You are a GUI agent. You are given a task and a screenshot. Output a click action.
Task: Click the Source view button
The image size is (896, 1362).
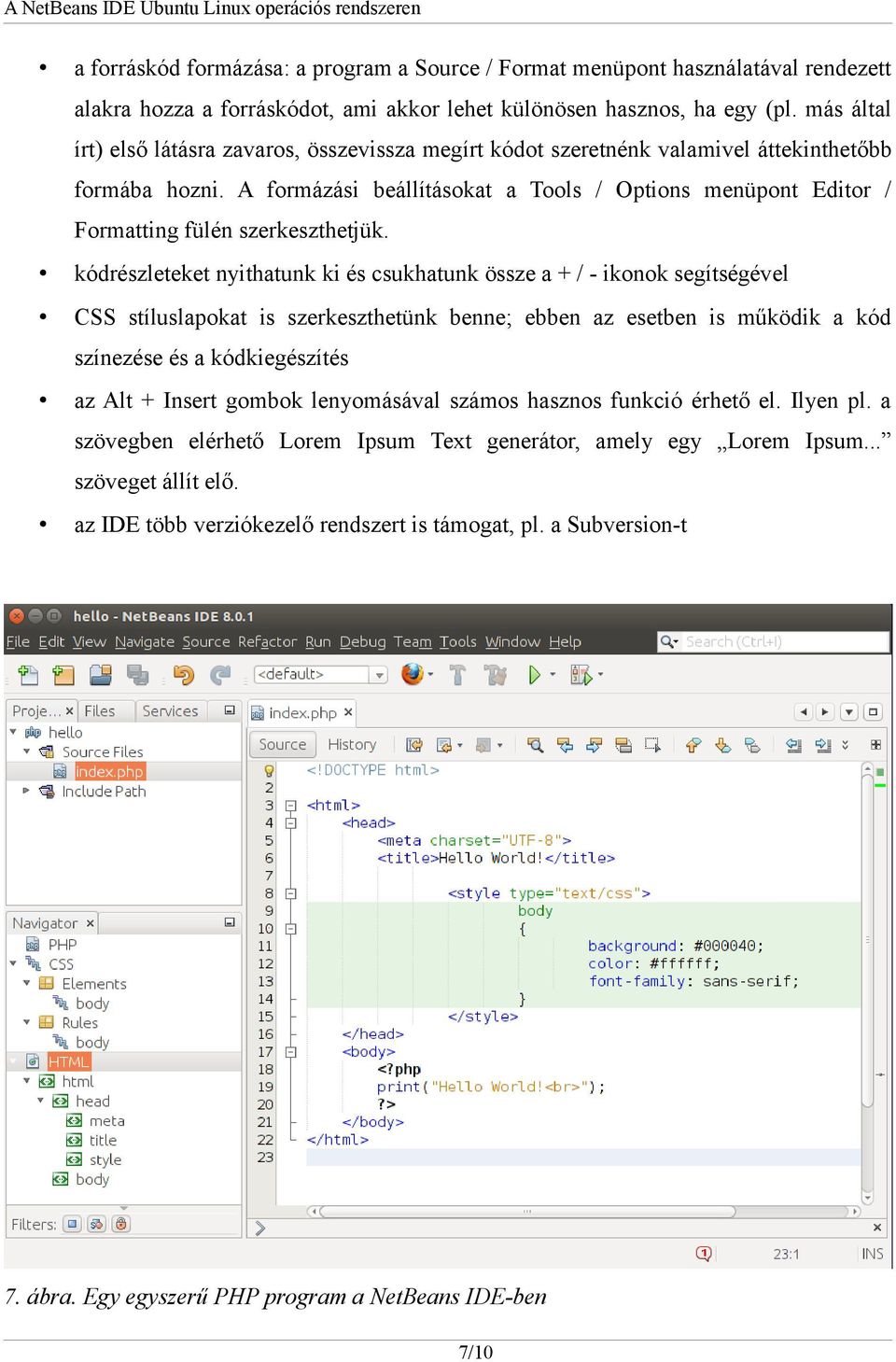click(x=283, y=745)
